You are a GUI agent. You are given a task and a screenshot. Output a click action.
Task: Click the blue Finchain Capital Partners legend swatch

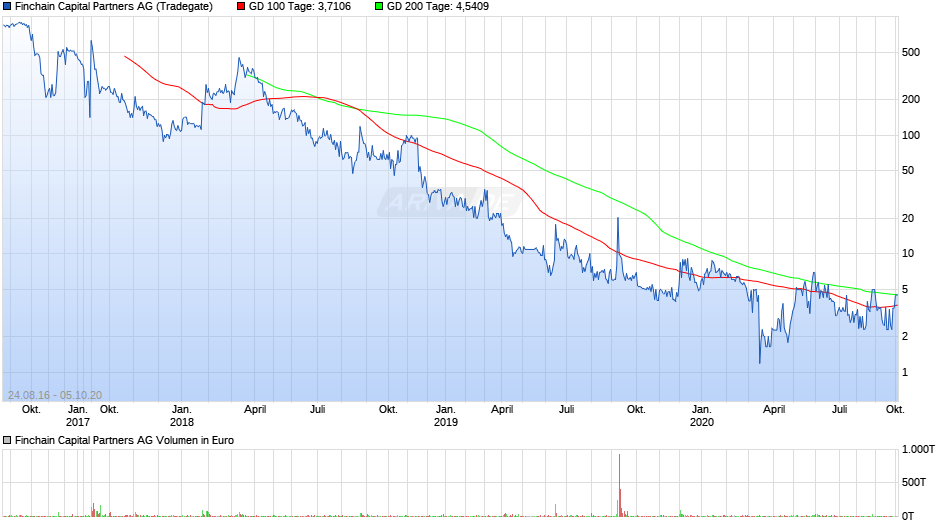click(7, 7)
